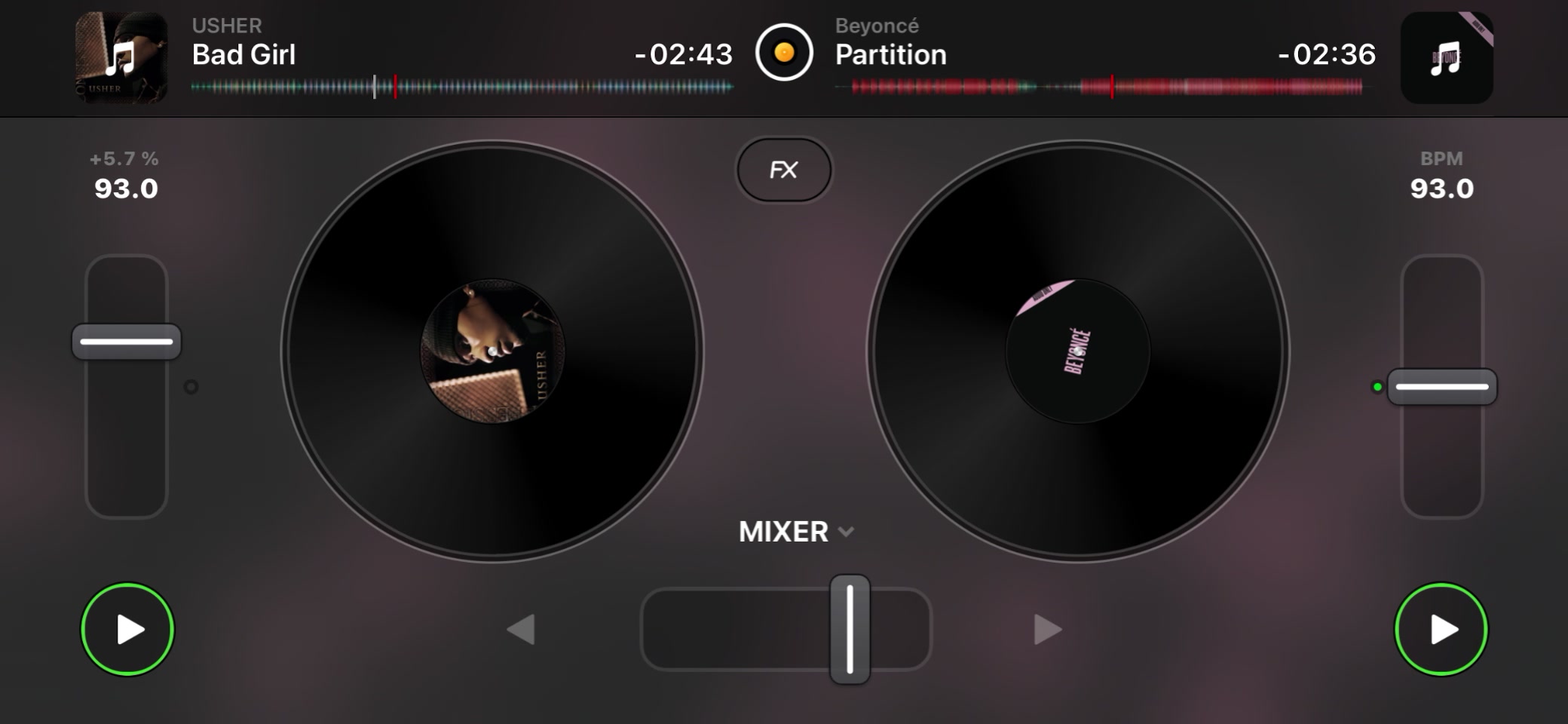
Task: Touch the right turntable with Beyoncé label
Action: pos(1078,351)
